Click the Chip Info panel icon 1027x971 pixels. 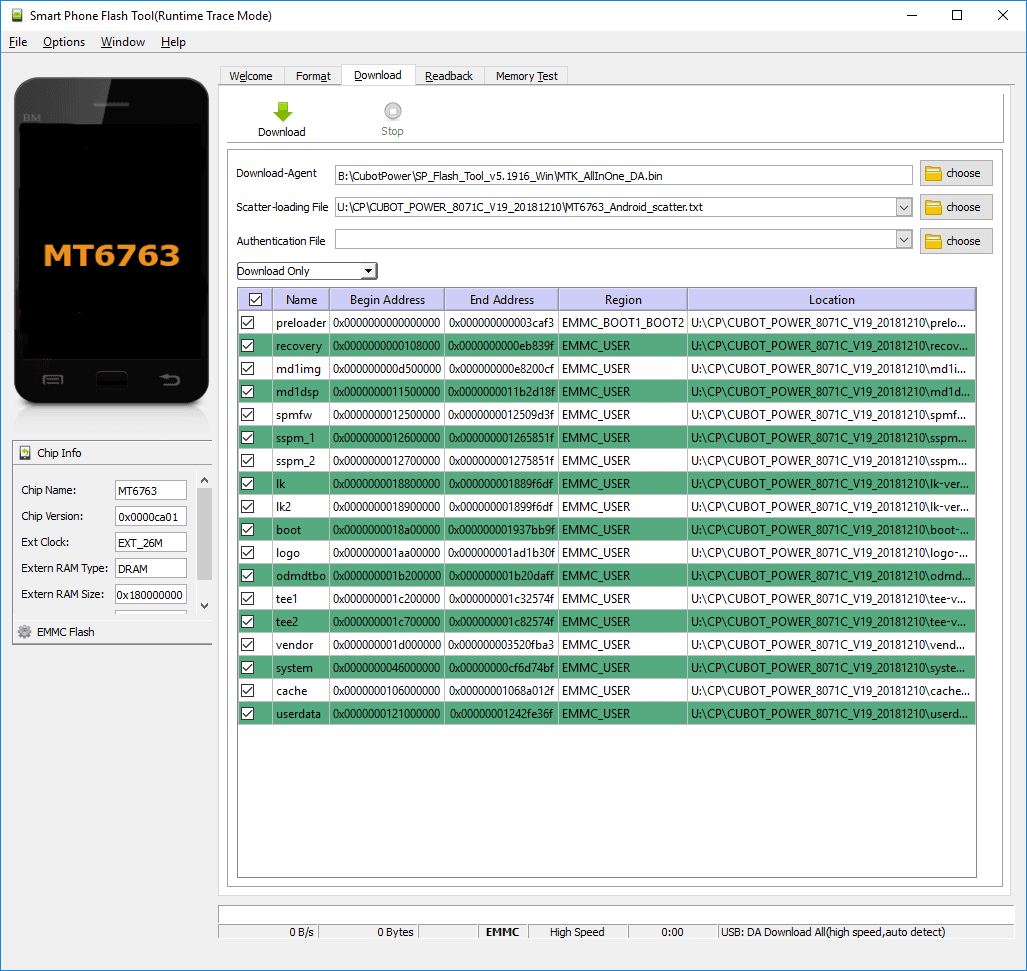tap(25, 453)
